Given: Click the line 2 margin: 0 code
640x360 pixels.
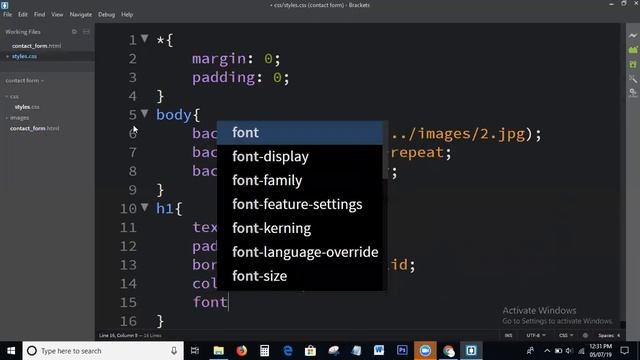Looking at the screenshot, I should [236, 59].
